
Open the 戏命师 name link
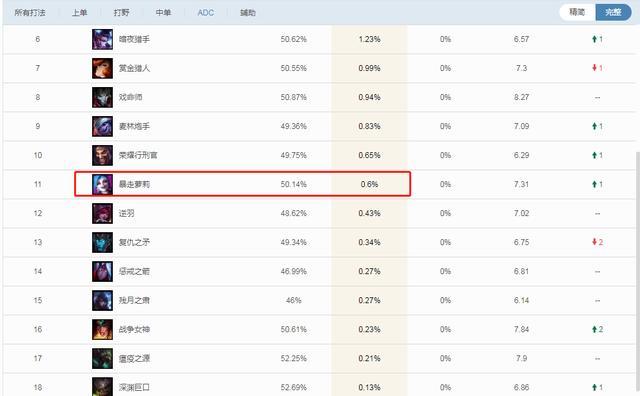click(x=131, y=97)
